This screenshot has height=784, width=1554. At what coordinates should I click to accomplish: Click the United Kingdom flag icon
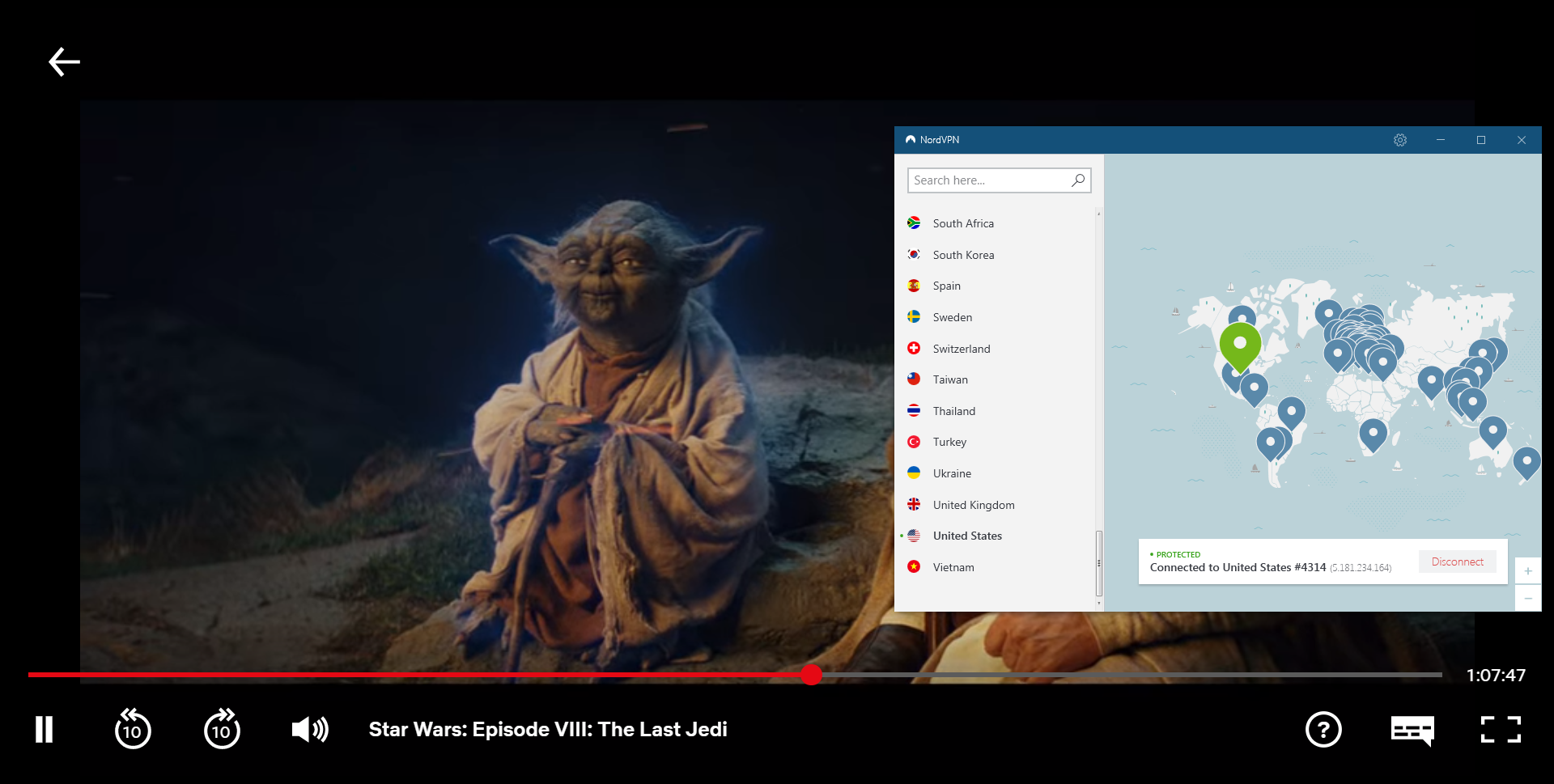coord(914,504)
